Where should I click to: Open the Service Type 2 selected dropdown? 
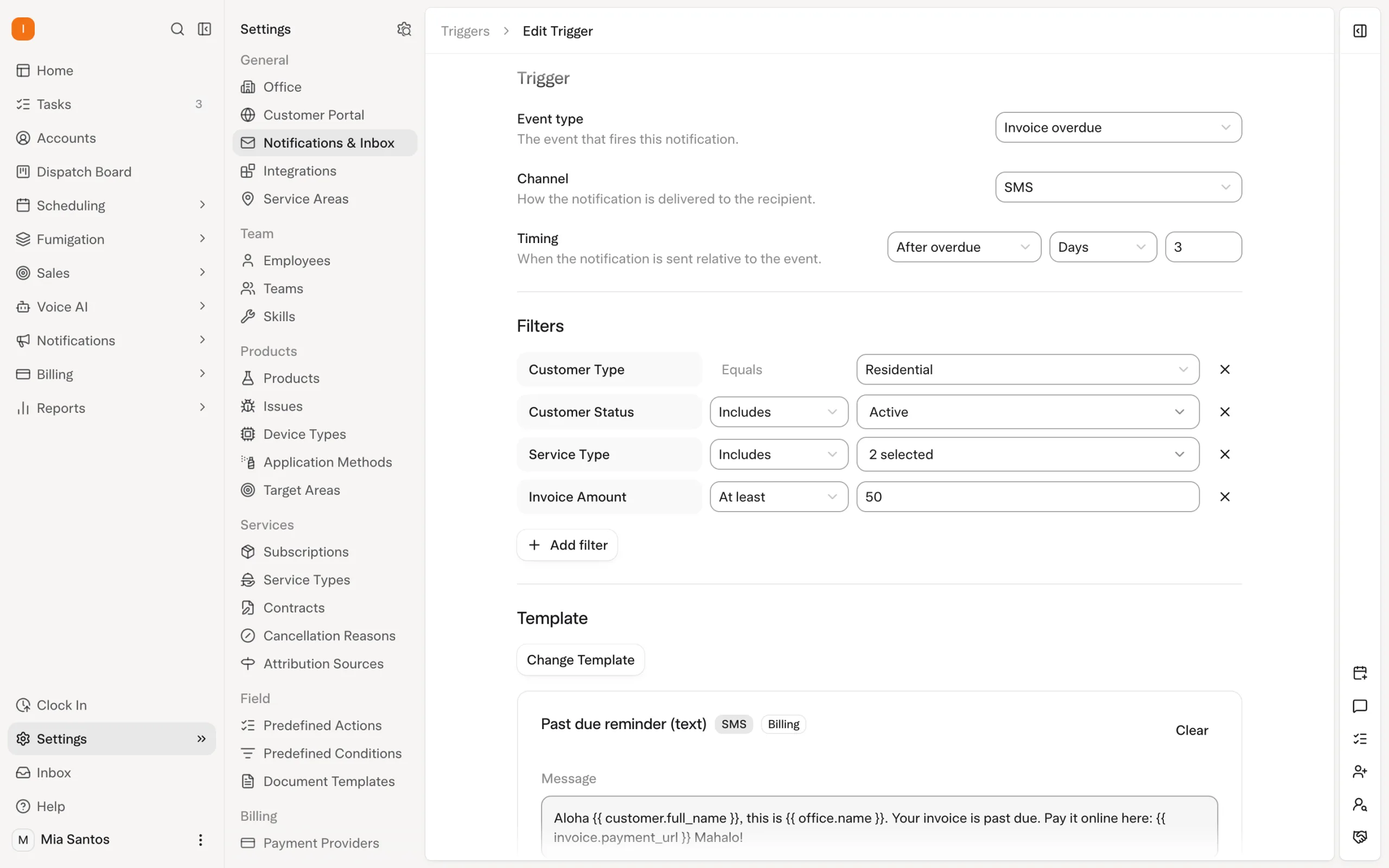(1028, 455)
